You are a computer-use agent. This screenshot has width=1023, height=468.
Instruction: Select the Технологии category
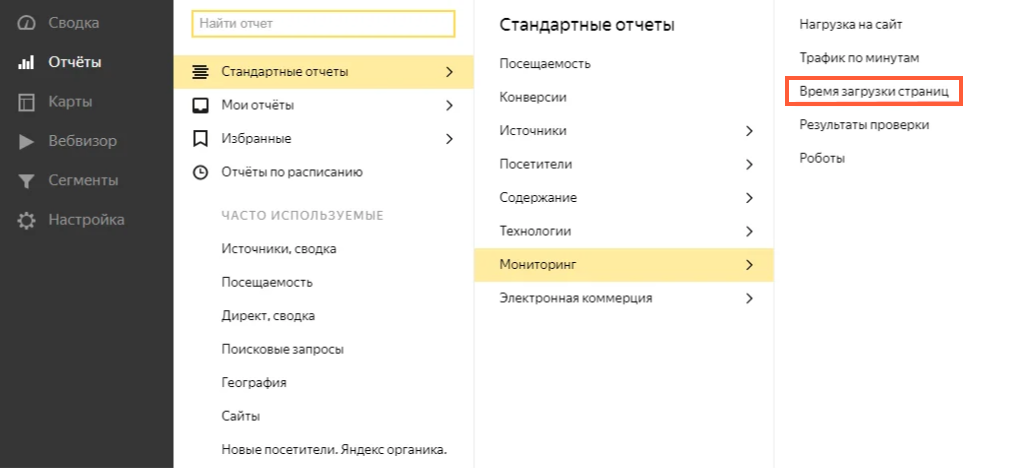click(x=624, y=232)
